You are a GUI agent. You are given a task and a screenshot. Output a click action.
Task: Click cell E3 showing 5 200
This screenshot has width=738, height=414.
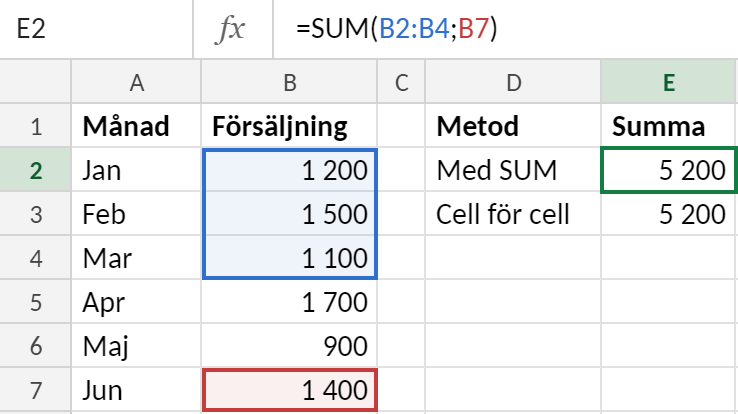669,214
